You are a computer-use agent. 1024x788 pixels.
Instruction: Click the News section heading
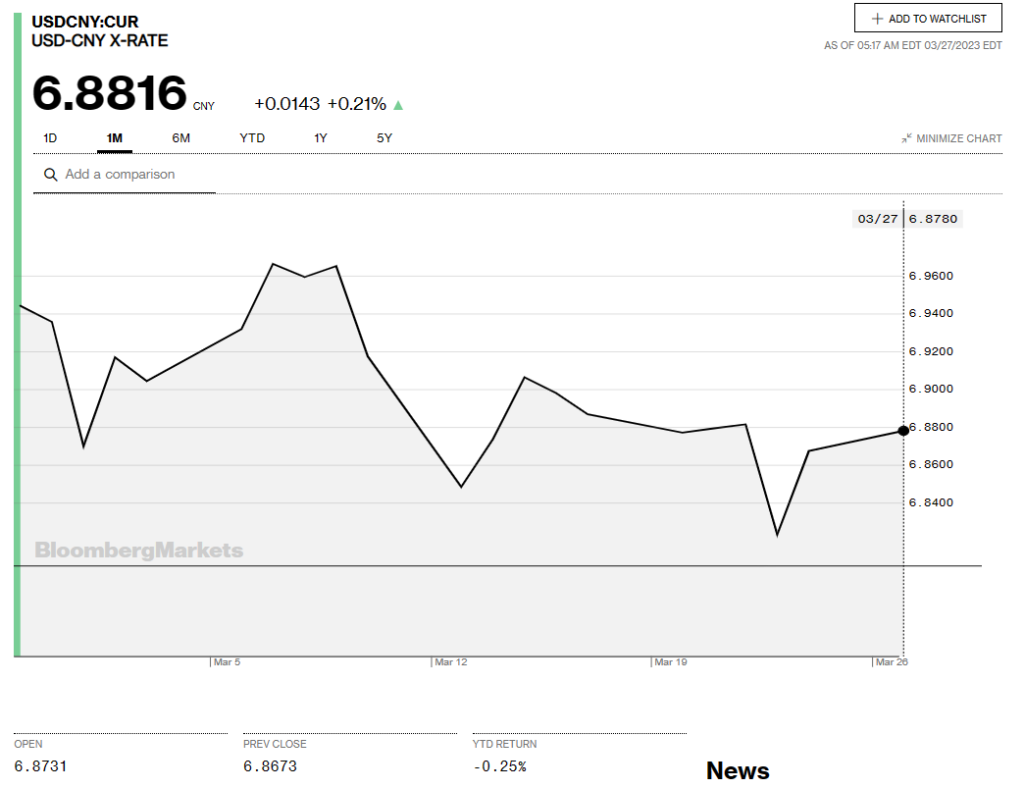737,771
